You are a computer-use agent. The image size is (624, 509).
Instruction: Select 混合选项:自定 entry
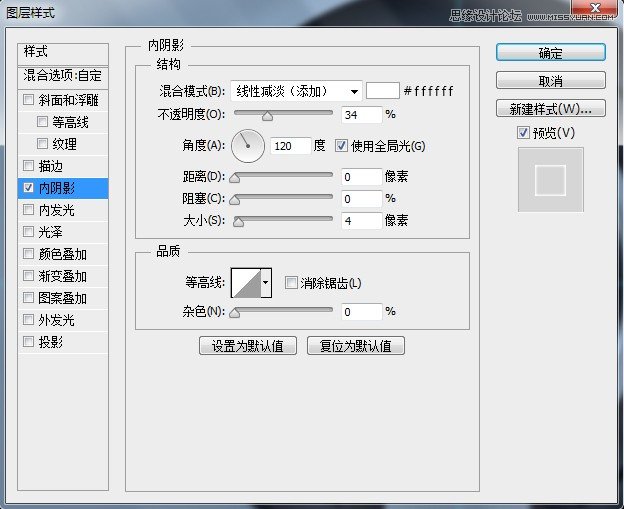pyautogui.click(x=63, y=76)
